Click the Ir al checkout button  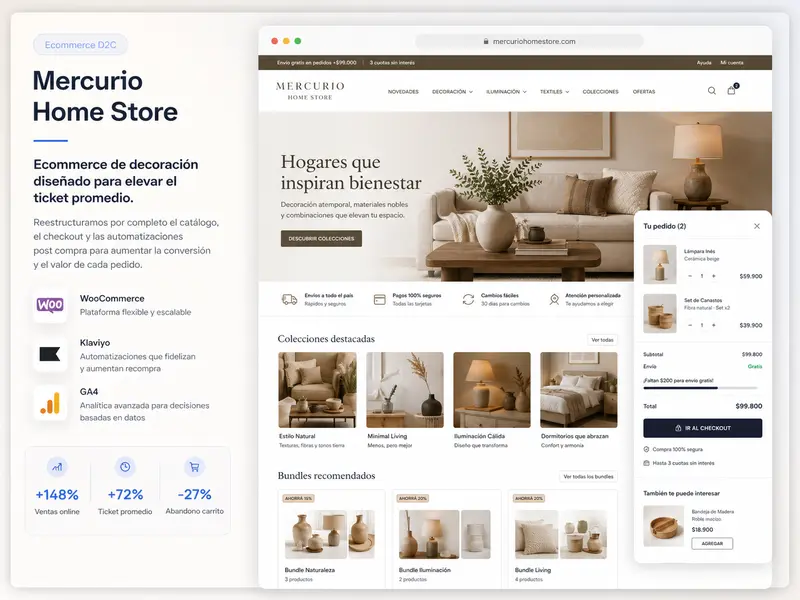[x=703, y=428]
